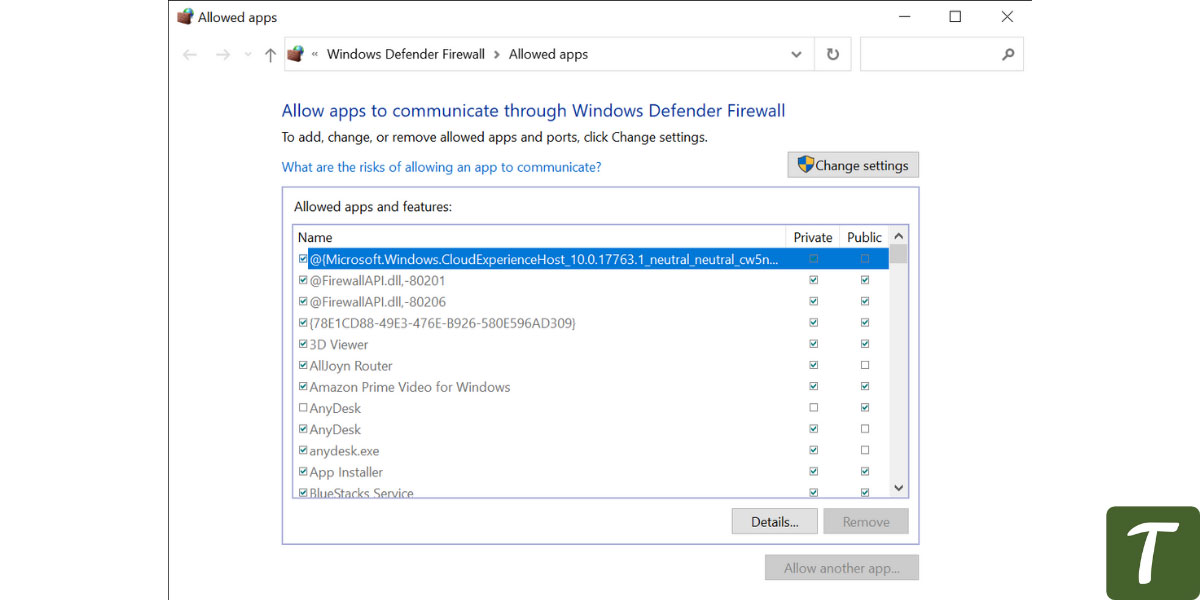Toggle the CloudExperienceHost name checkbox
1200x600 pixels.
303,258
